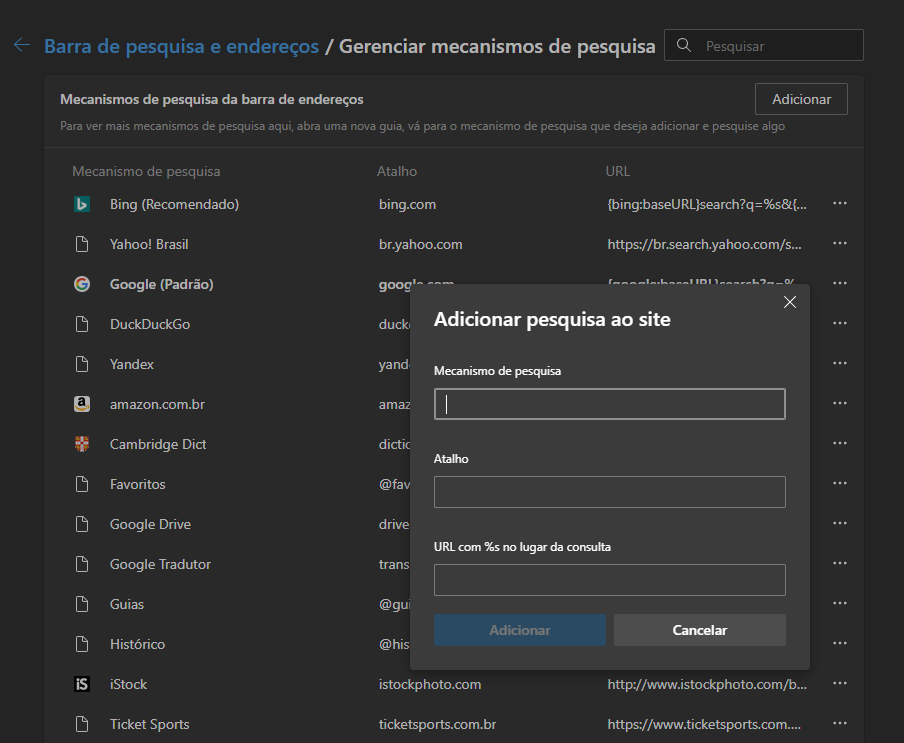Open more actions for Guias row

coord(840,603)
